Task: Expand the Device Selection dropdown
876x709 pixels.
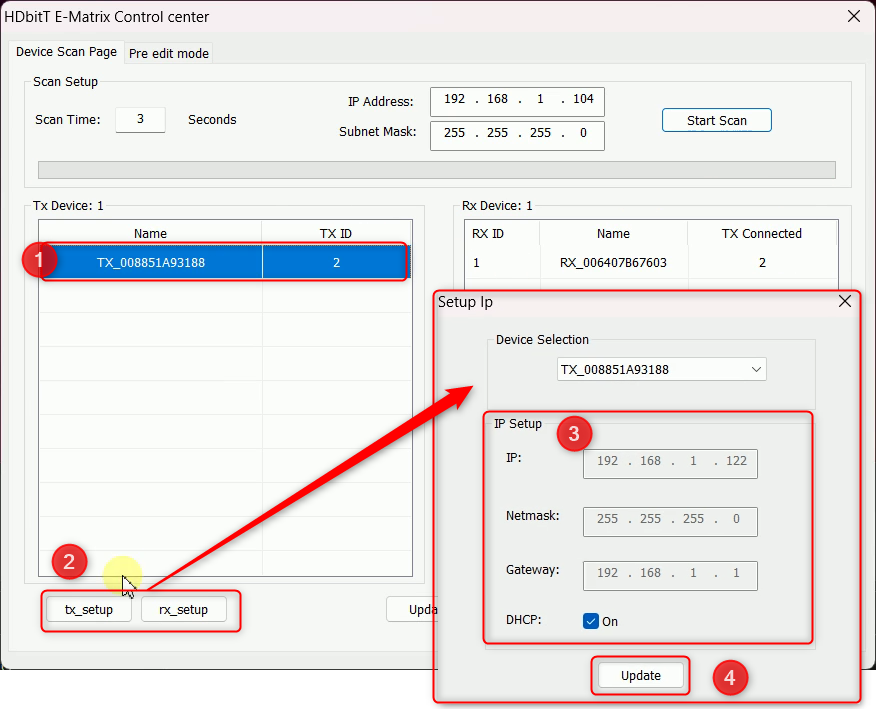Action: click(x=755, y=369)
